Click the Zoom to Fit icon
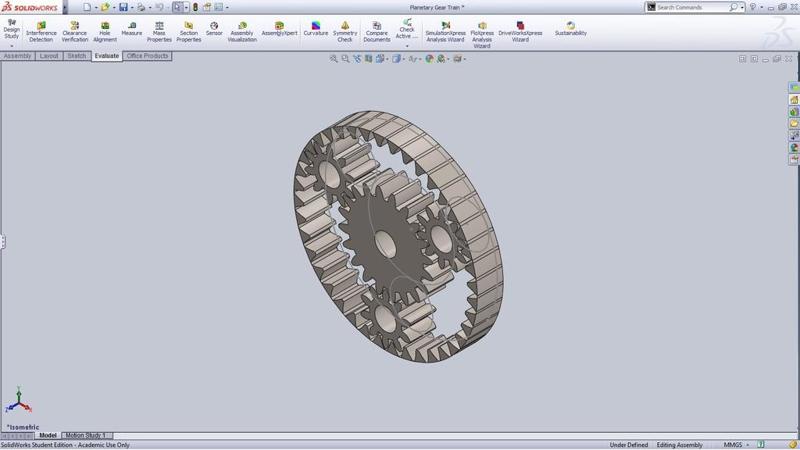 [x=334, y=59]
